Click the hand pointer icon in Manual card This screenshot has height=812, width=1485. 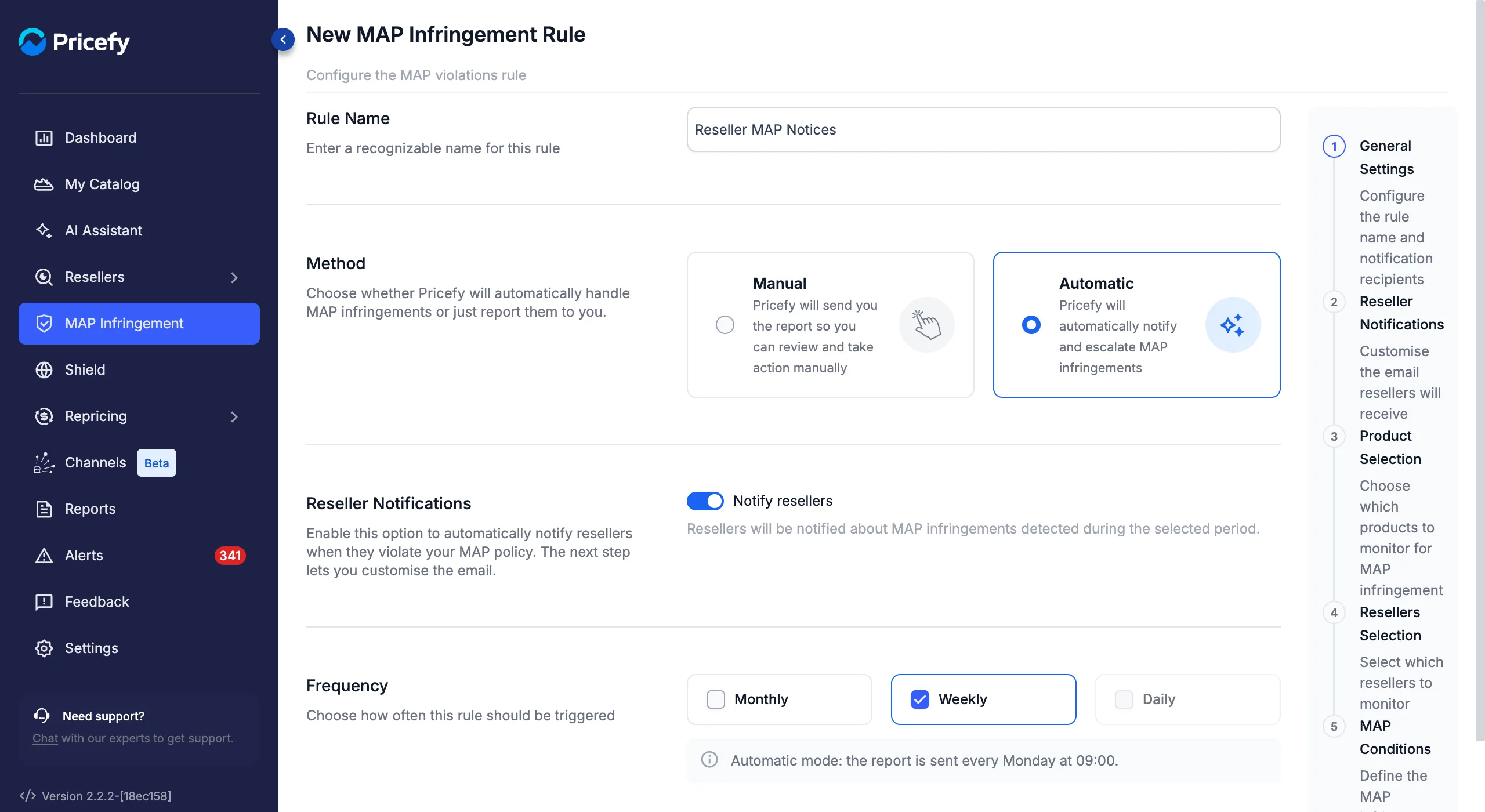pyautogui.click(x=926, y=325)
